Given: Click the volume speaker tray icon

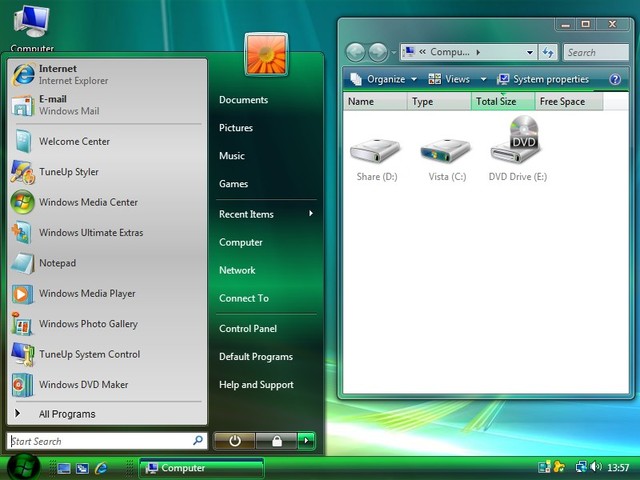Looking at the screenshot, I should [x=596, y=466].
